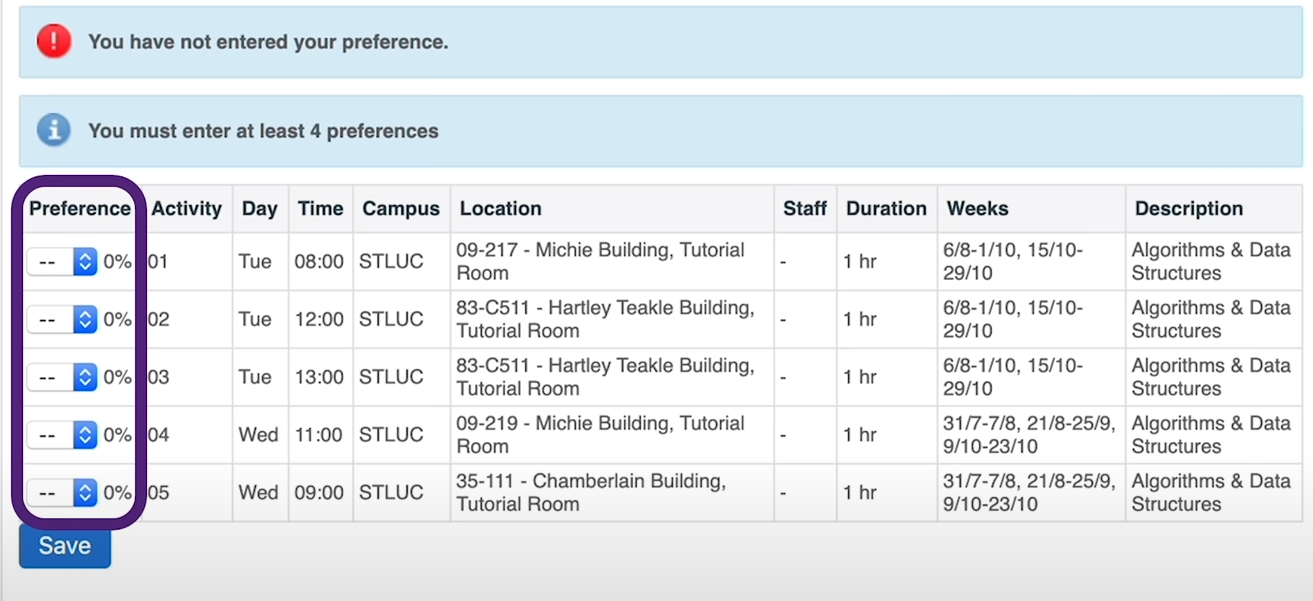
Task: Click the Campus column header
Action: [x=401, y=209]
